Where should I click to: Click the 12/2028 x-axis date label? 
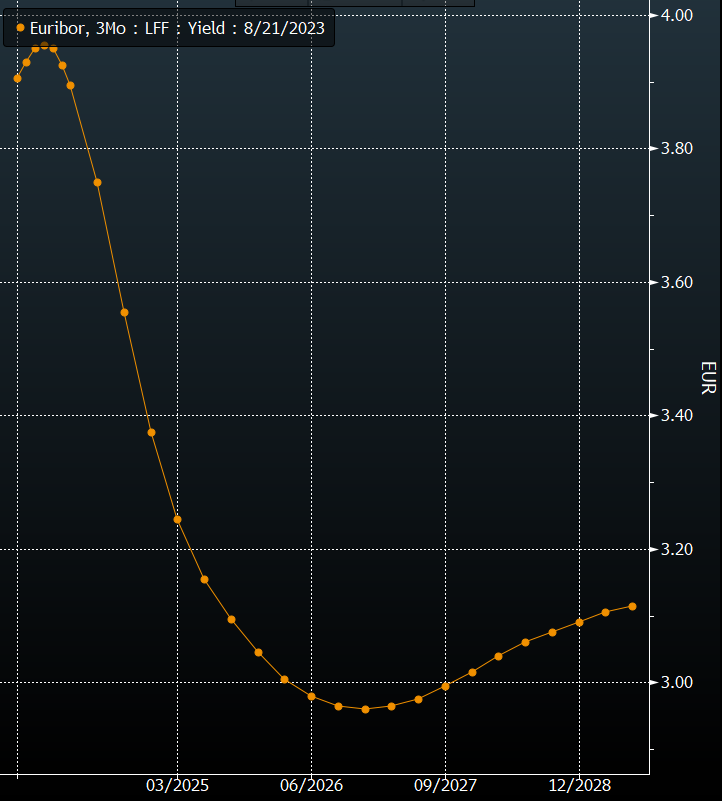[579, 786]
